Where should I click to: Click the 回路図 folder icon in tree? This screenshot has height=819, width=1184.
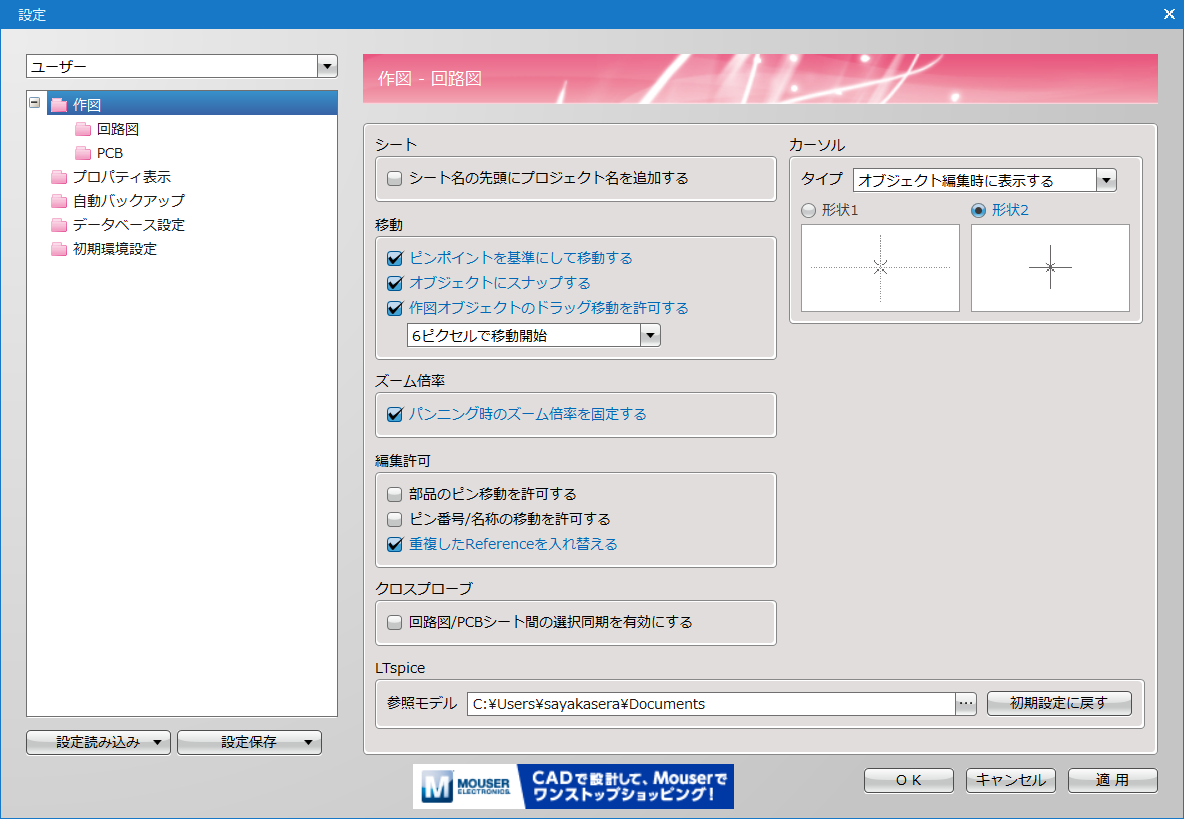(83, 129)
